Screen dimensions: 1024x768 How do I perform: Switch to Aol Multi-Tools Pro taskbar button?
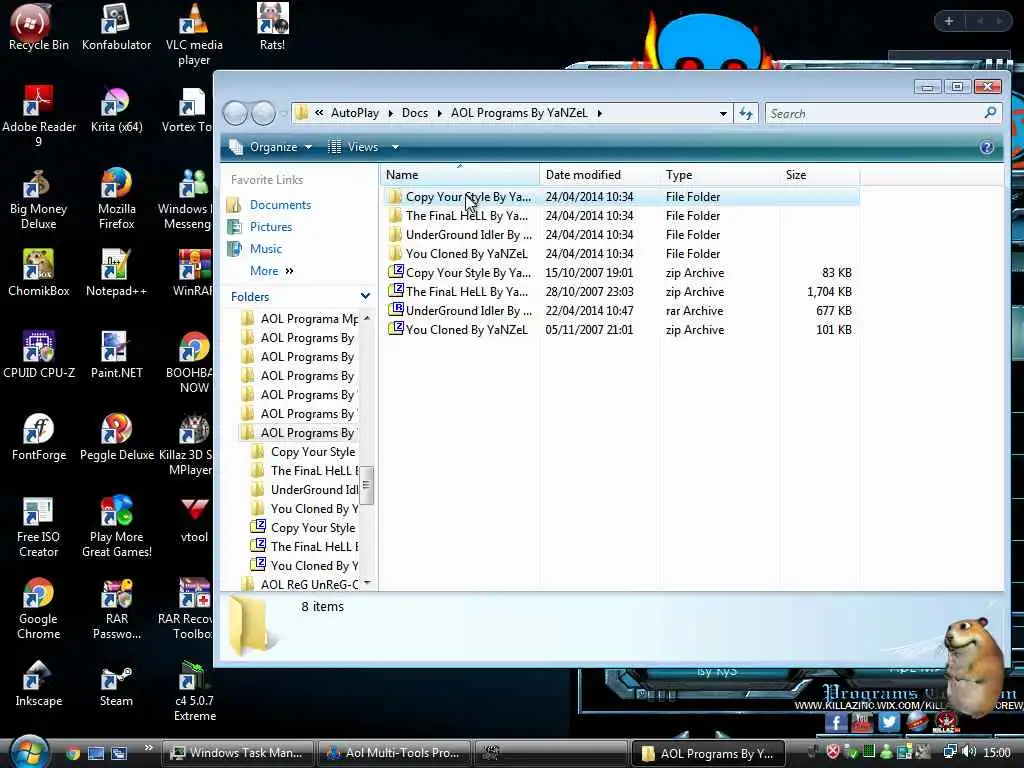[x=394, y=753]
